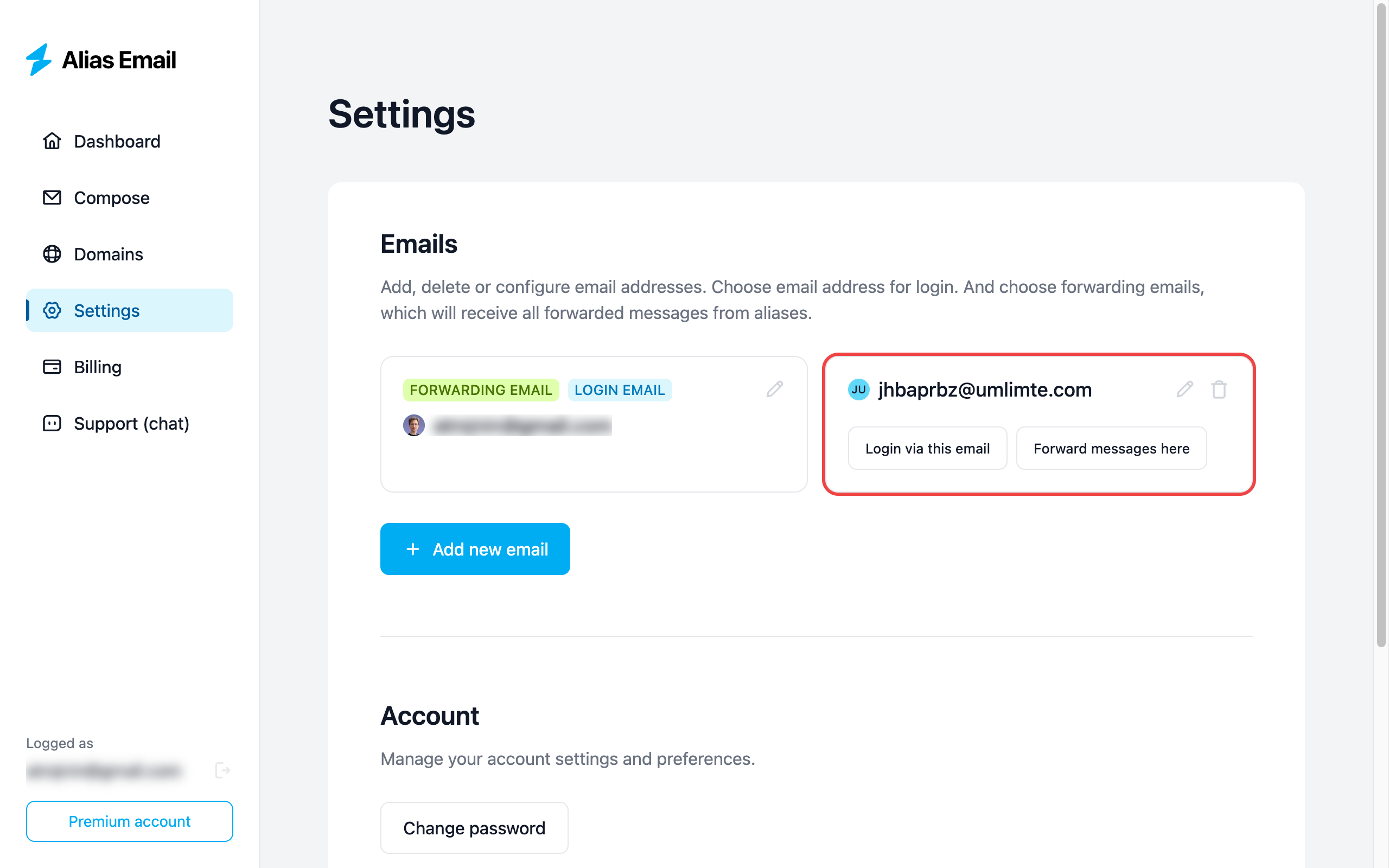Click the Compose envelope icon

pos(52,197)
